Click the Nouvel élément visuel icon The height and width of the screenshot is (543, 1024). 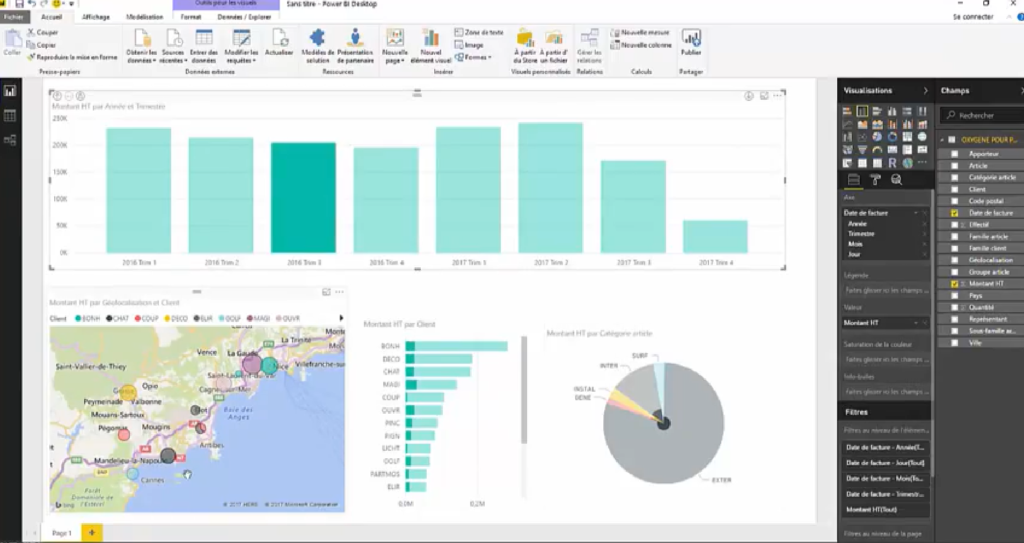coord(431,43)
